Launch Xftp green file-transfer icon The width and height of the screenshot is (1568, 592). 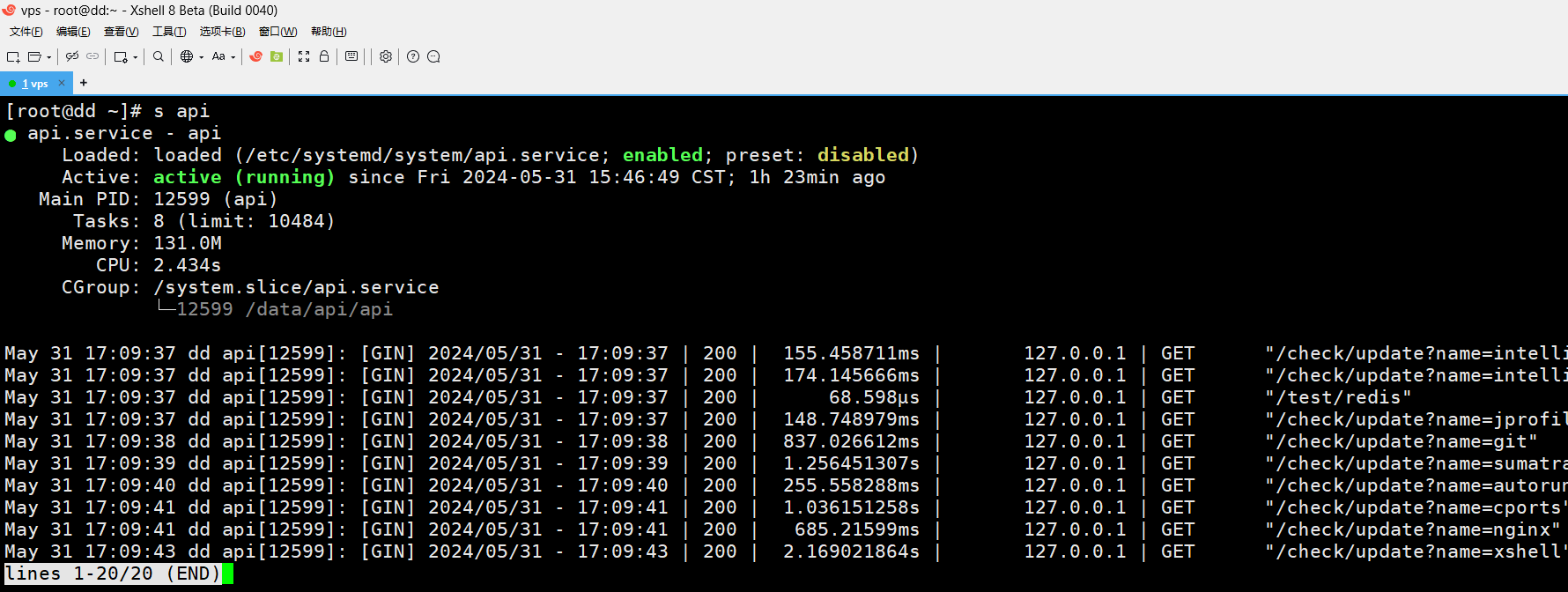[x=277, y=56]
